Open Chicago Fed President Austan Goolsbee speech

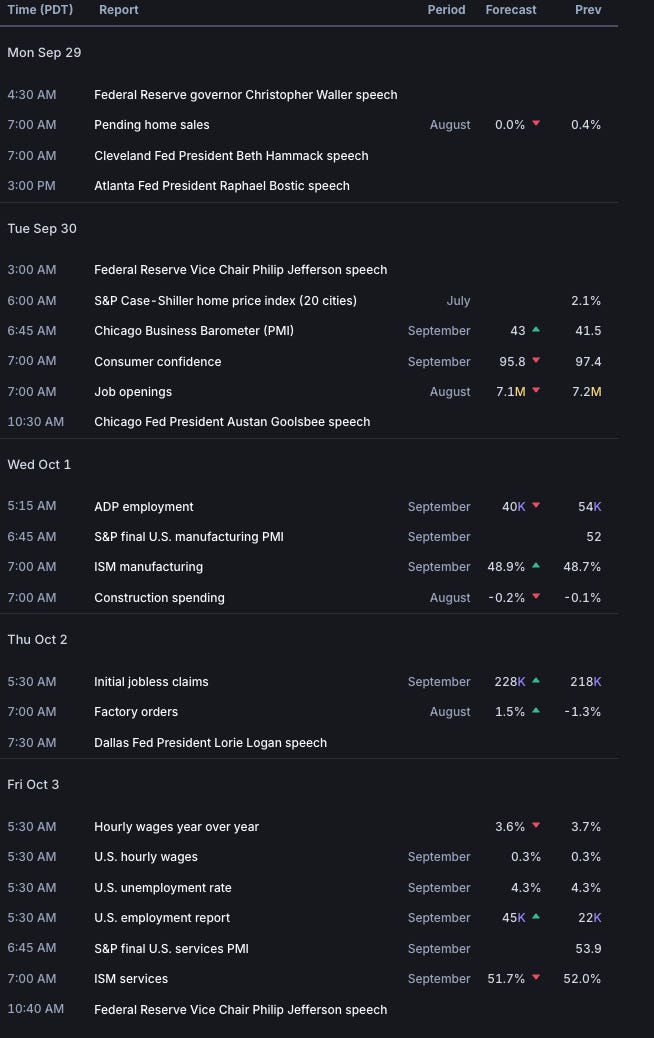pos(232,422)
